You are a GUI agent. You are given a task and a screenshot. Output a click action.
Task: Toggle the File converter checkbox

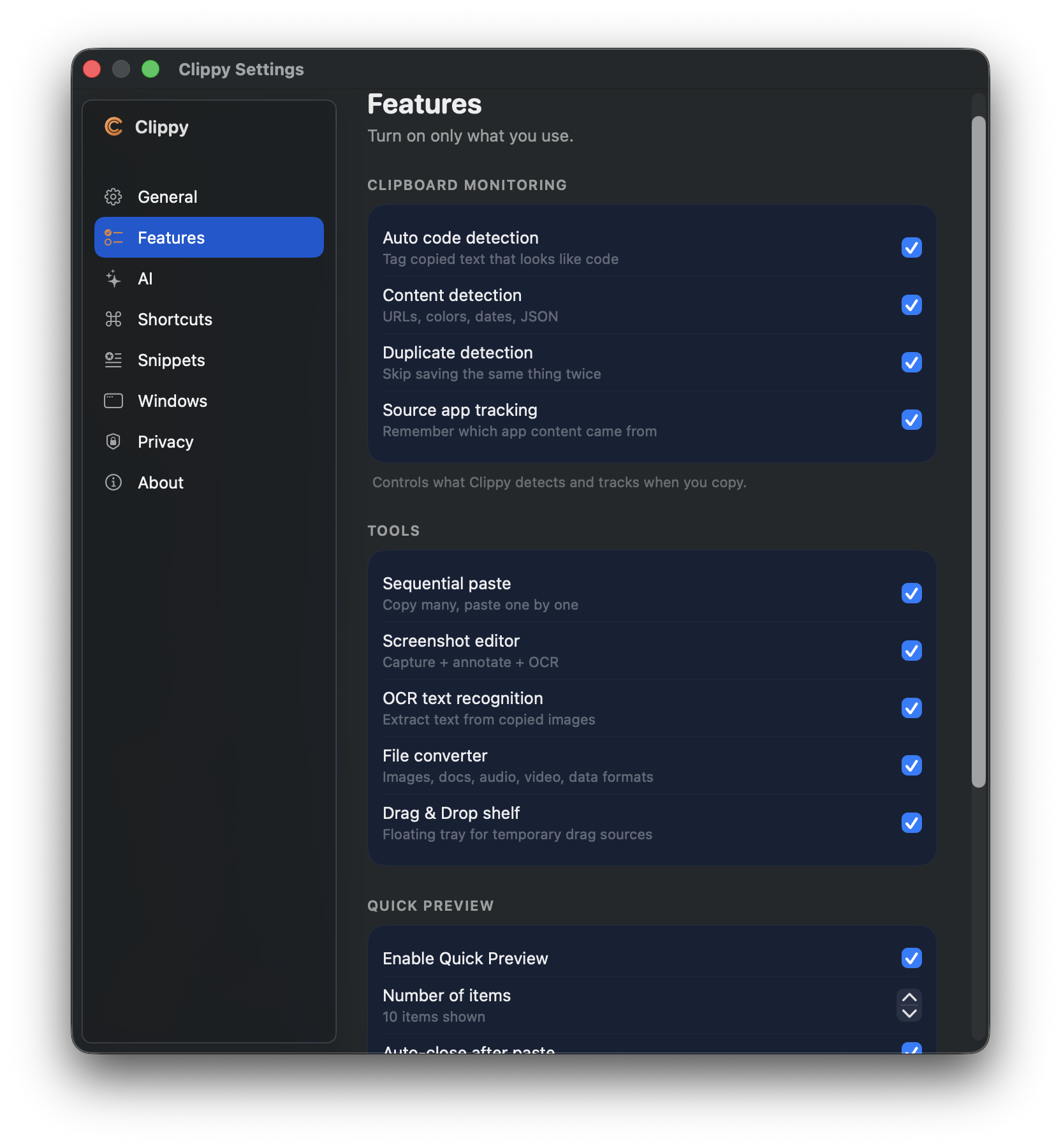click(912, 765)
